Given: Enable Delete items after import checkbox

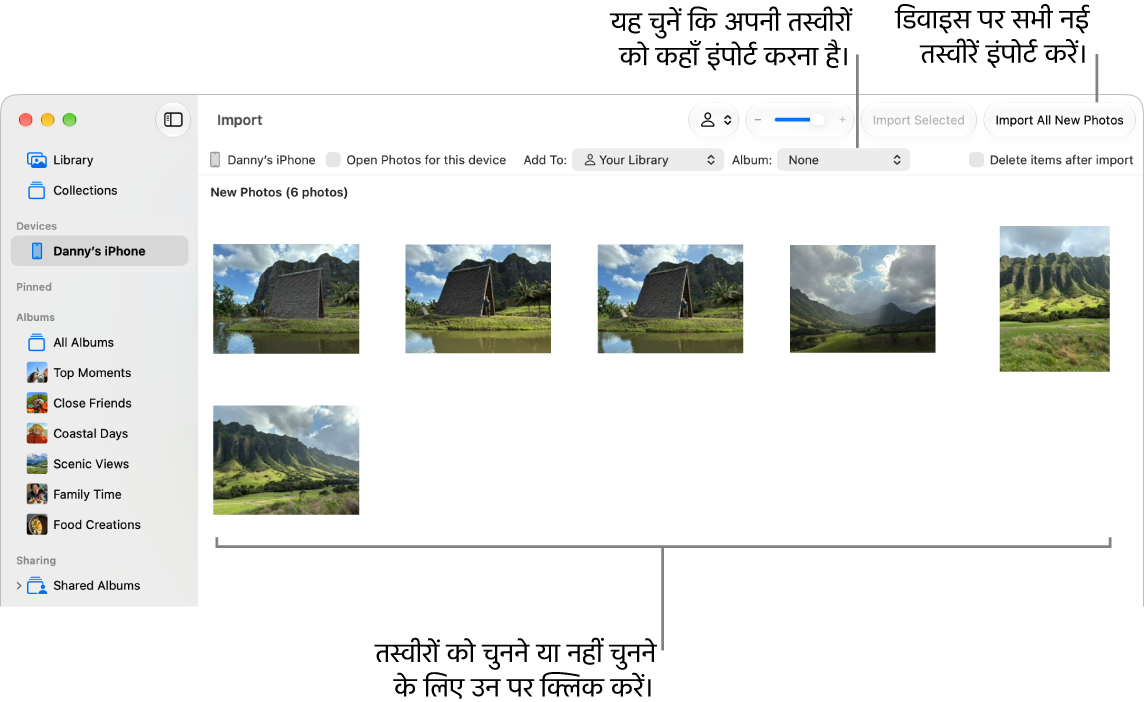Looking at the screenshot, I should point(976,160).
